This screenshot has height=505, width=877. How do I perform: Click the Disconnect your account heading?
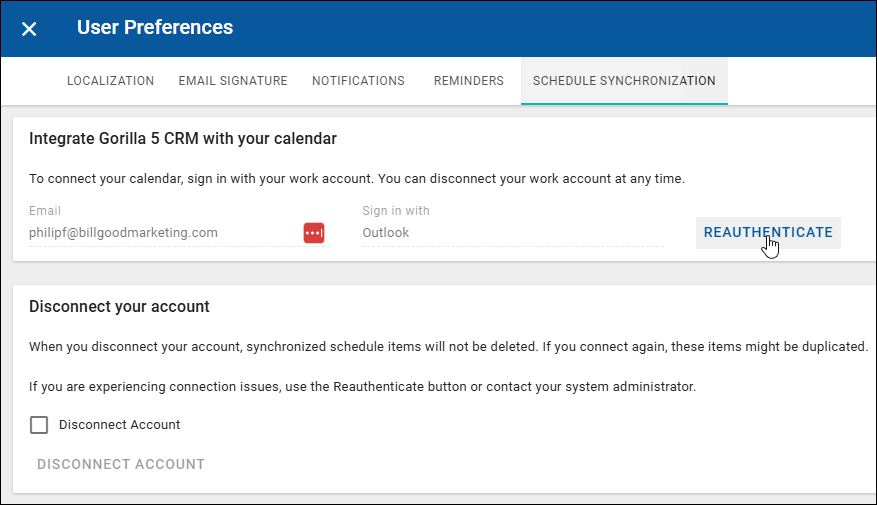click(x=119, y=306)
